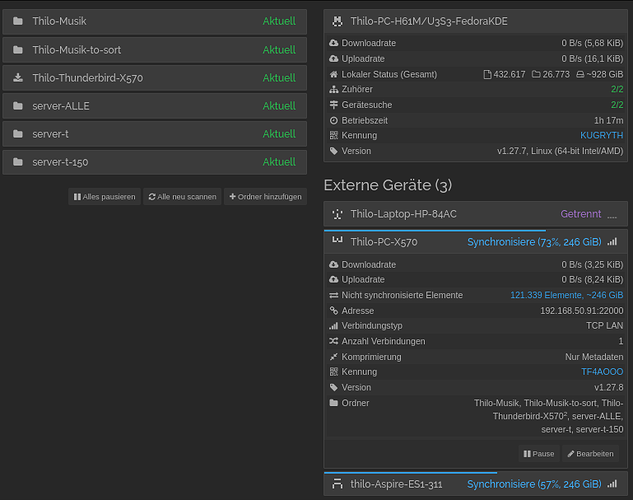Screen dimensions: 633x500
Task: Click the folder icon beside Thilo-Musik
Action: click(x=17, y=21)
